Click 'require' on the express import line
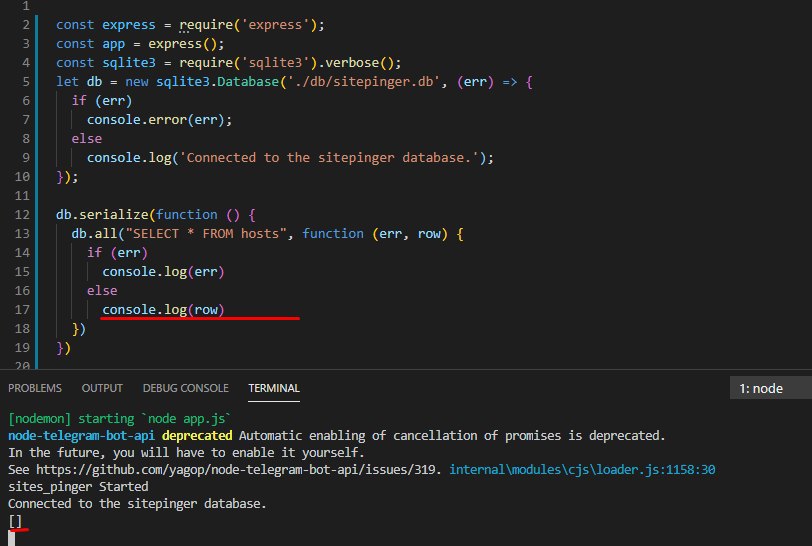This screenshot has height=546, width=812. 206,25
